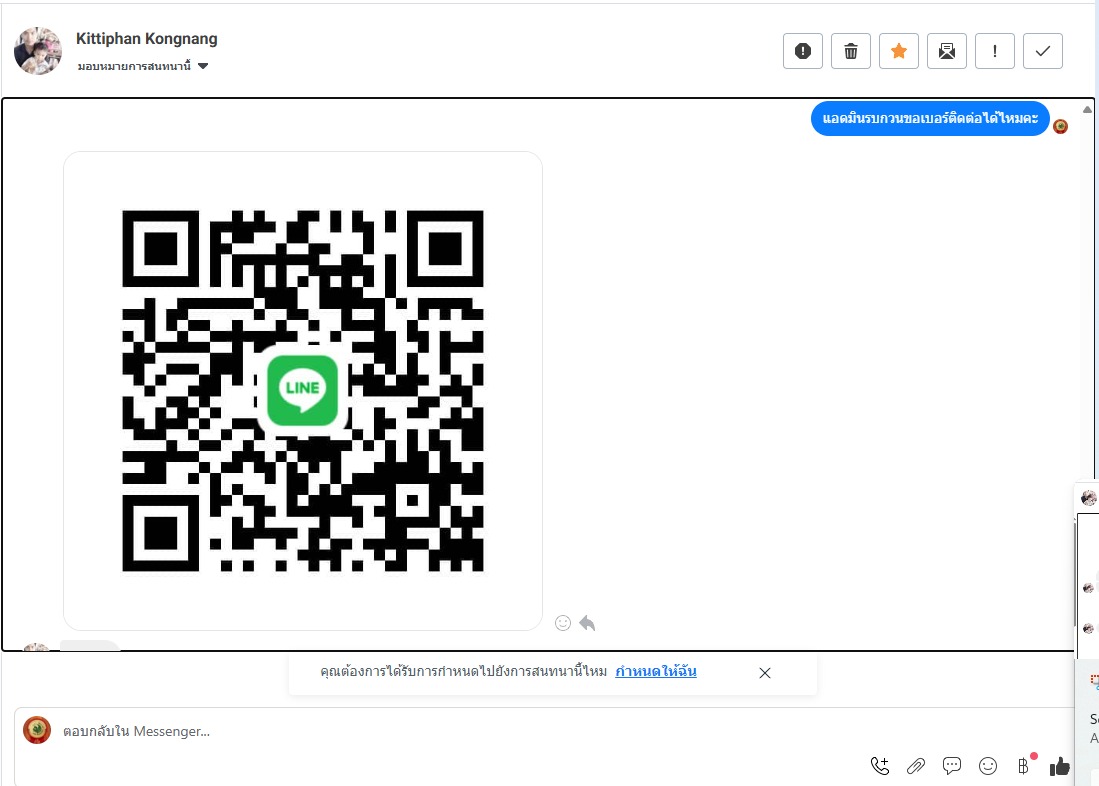The width and height of the screenshot is (1099, 786).
Task: Send a thumbs-up like
Action: coord(1060,766)
